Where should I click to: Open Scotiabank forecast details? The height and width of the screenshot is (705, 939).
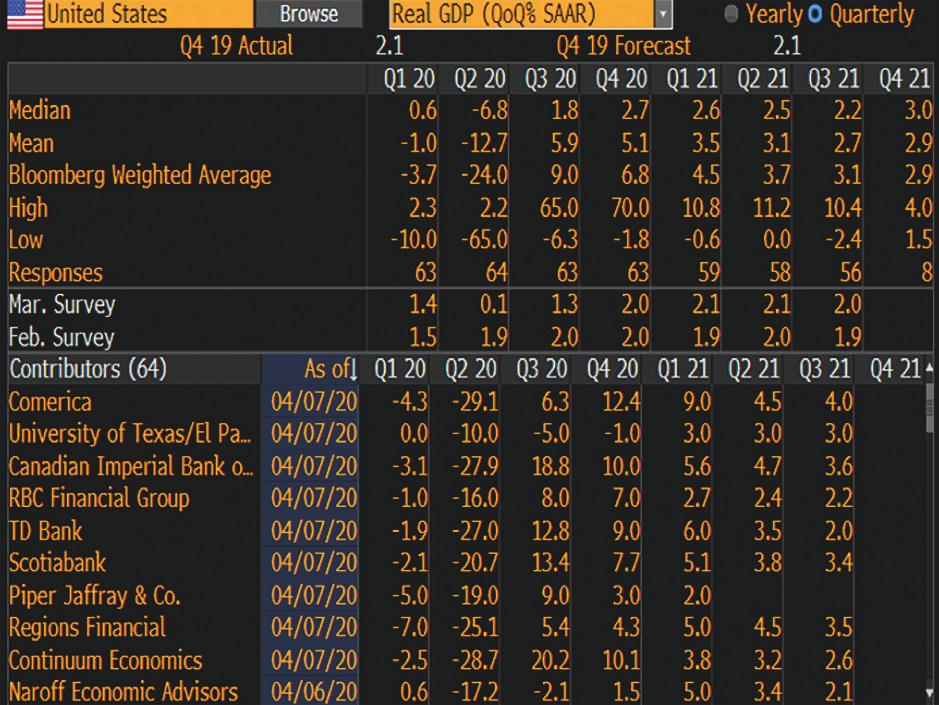click(57, 563)
